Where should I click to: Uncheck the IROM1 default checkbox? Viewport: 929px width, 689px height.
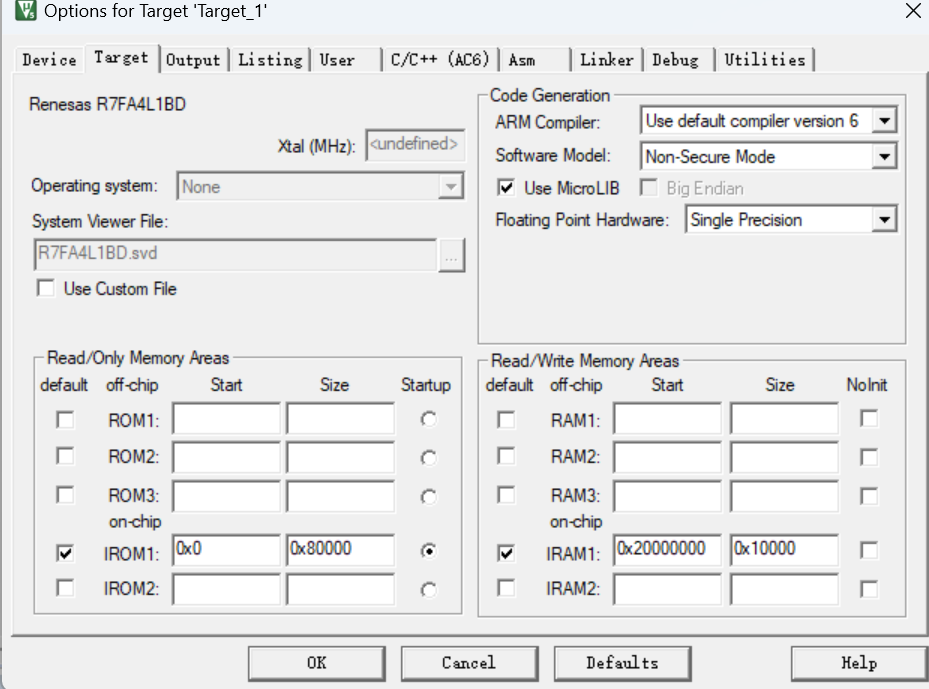click(x=65, y=553)
